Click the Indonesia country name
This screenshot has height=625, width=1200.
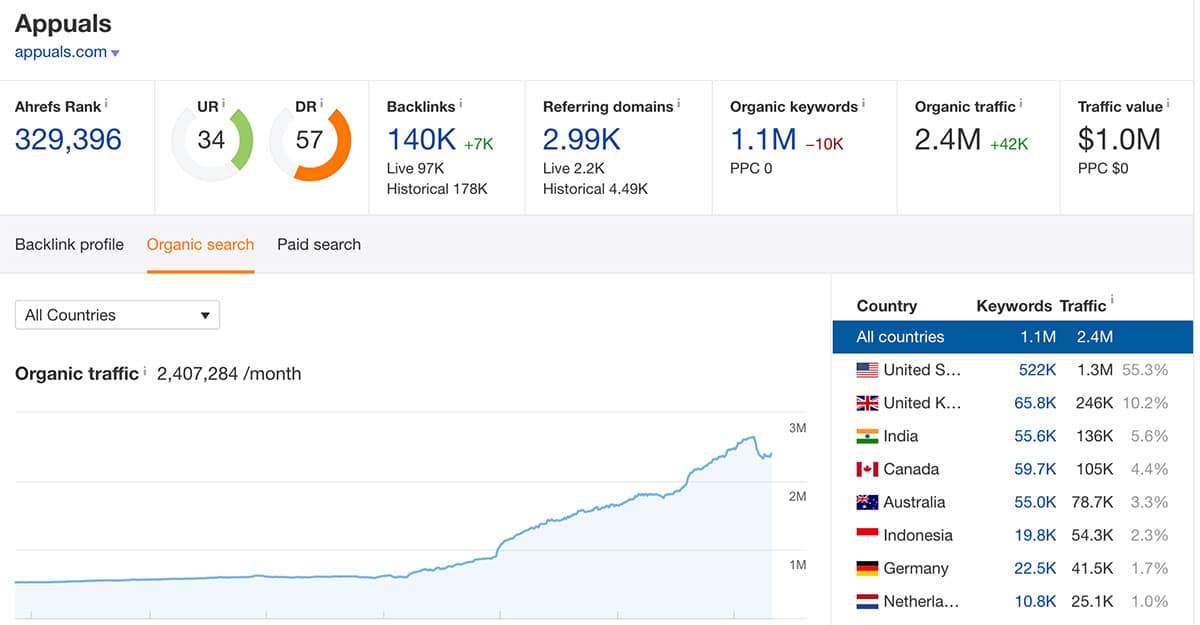918,535
